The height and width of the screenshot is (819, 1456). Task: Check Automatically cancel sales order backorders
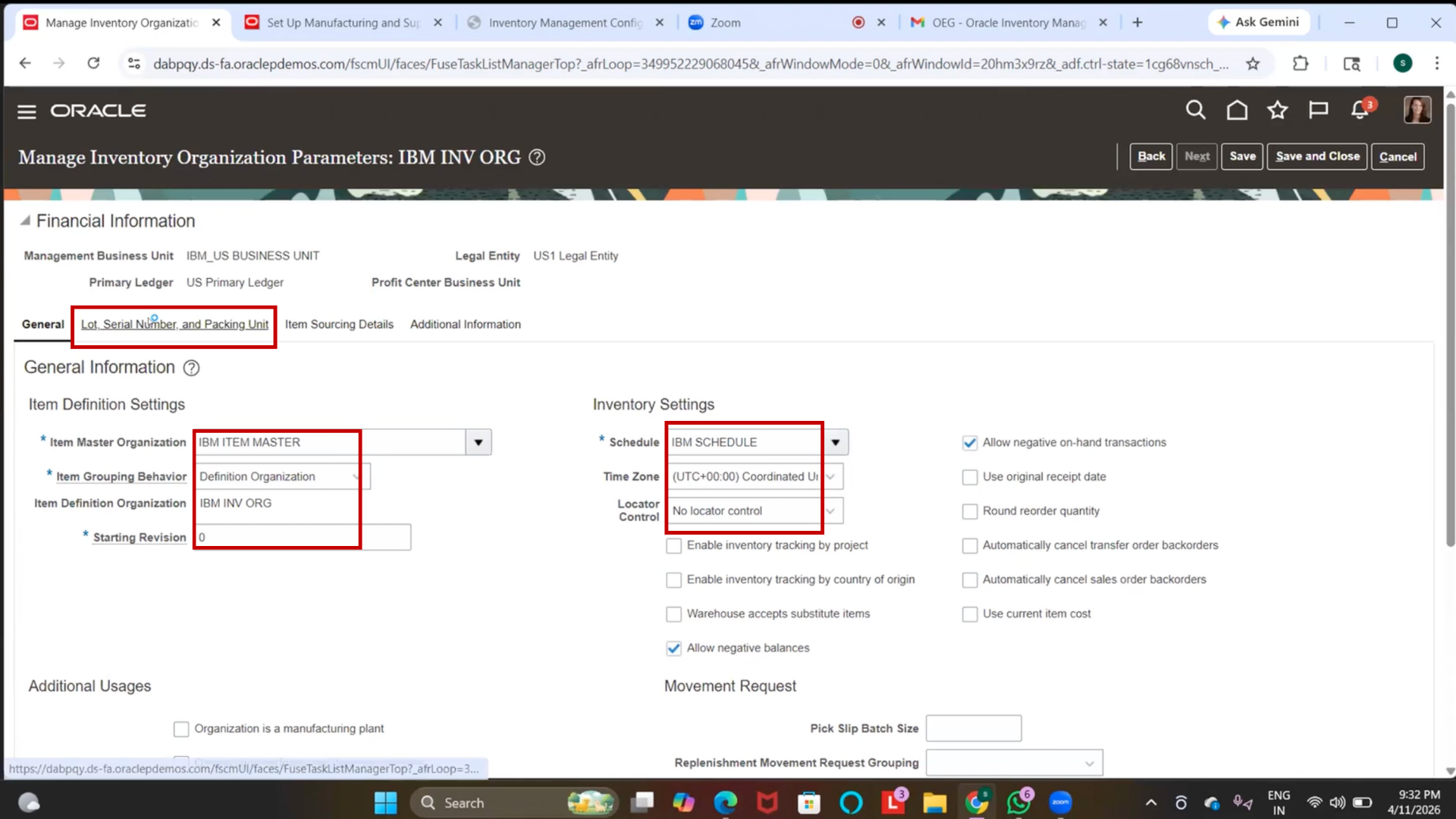[x=969, y=580]
